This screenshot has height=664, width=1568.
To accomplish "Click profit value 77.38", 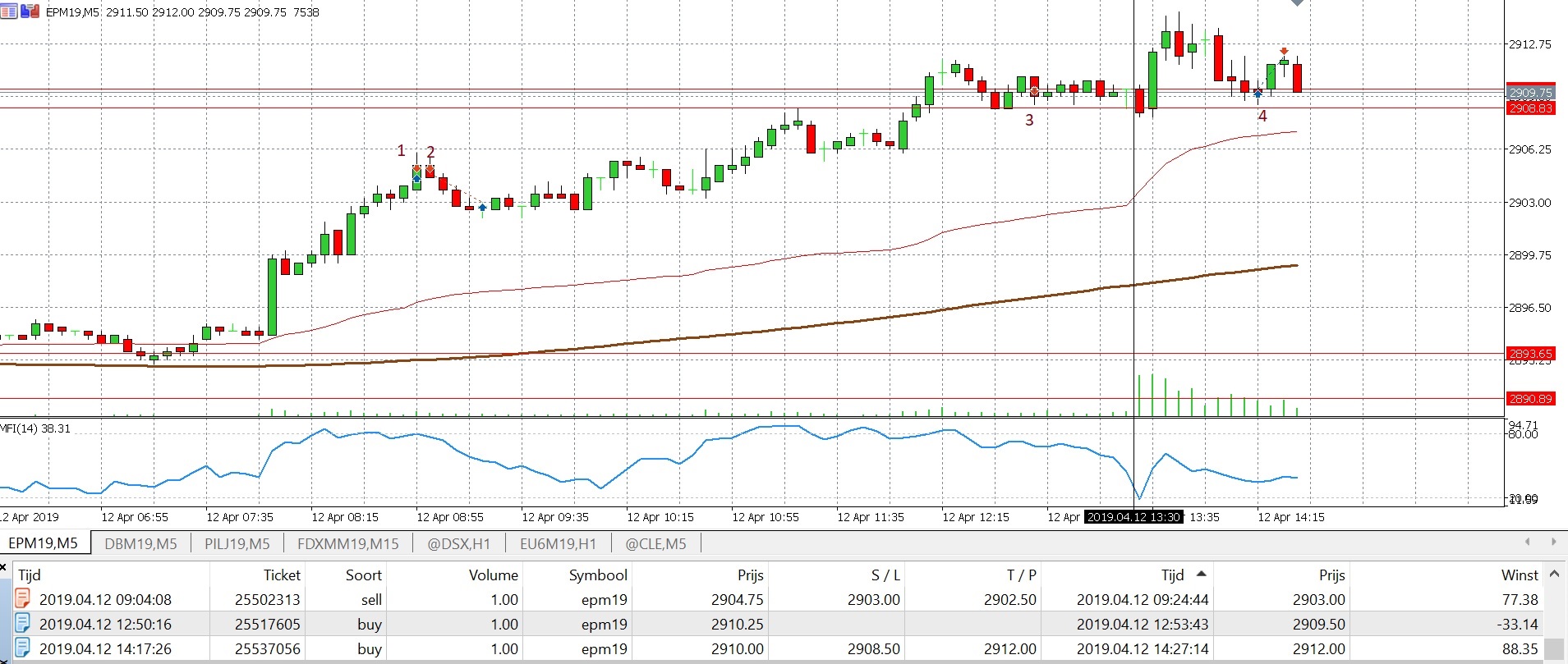I will coord(1520,600).
